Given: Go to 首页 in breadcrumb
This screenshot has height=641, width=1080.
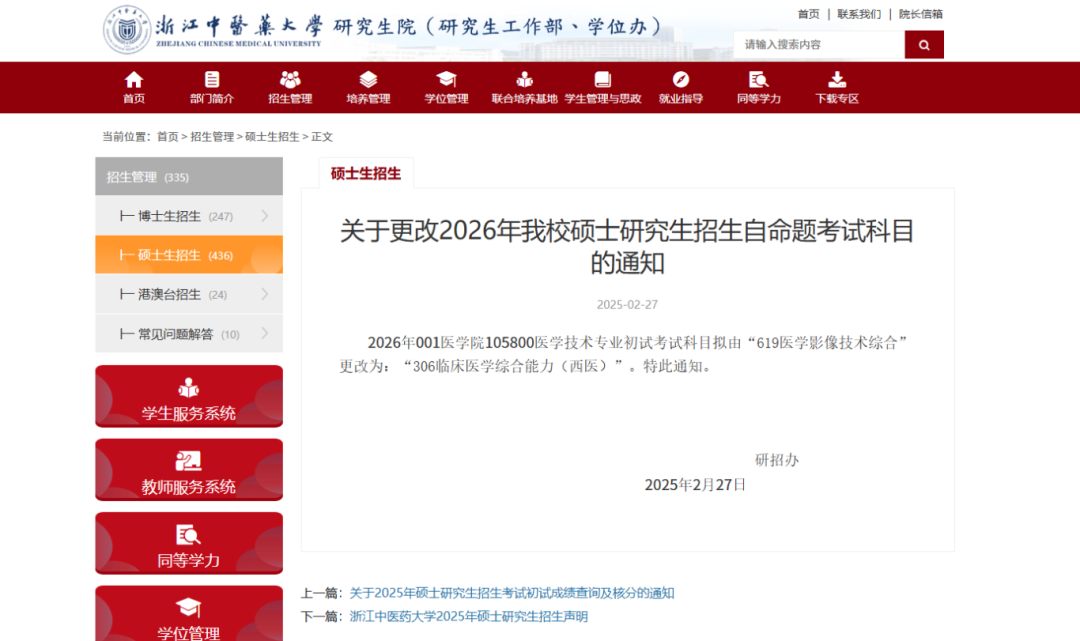Looking at the screenshot, I should pos(167,136).
